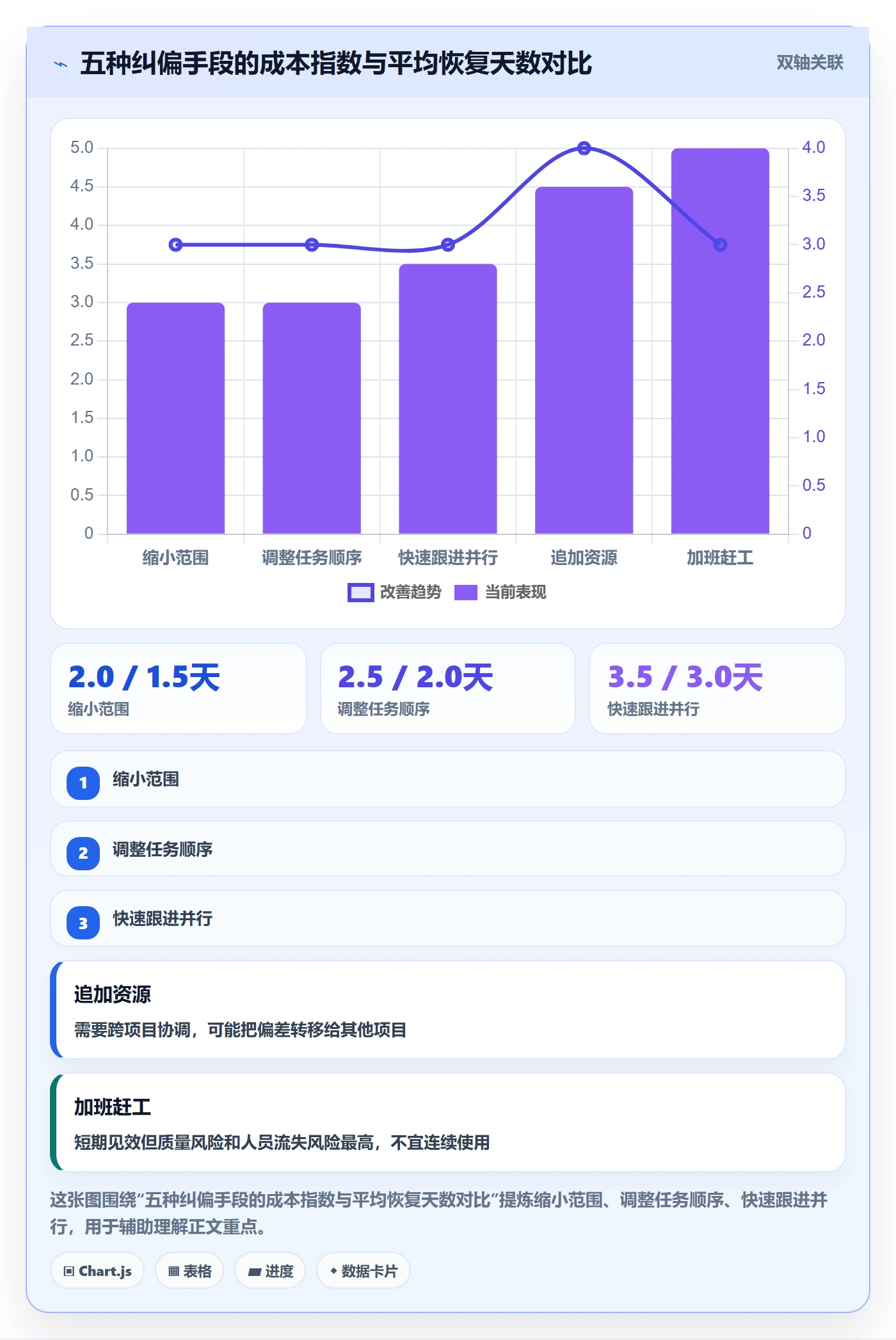This screenshot has height=1340, width=896.
Task: Toggle the 当前表现 legend swatch
Action: pos(466,593)
